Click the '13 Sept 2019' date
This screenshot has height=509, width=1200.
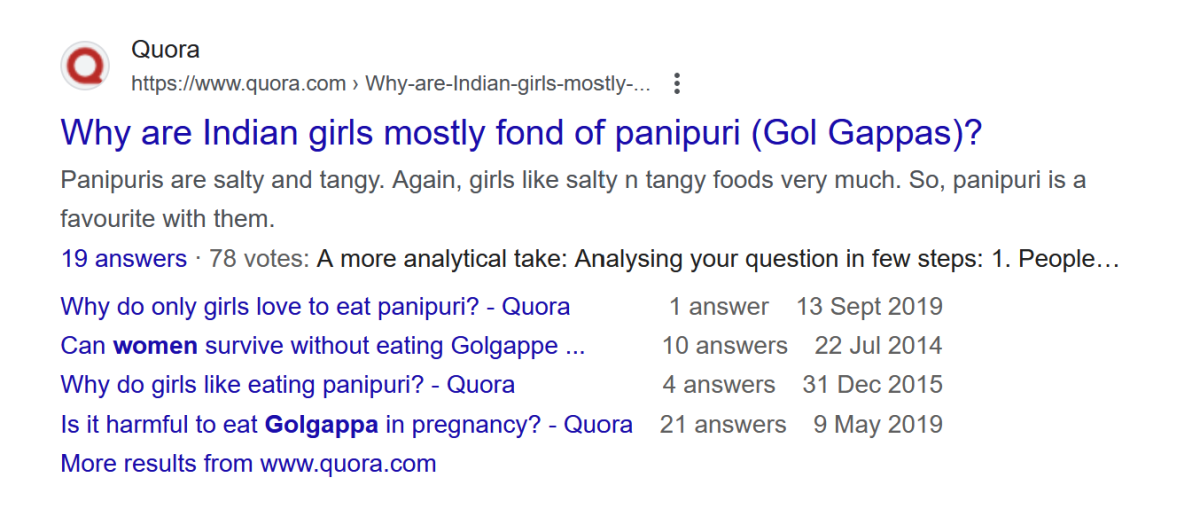869,306
